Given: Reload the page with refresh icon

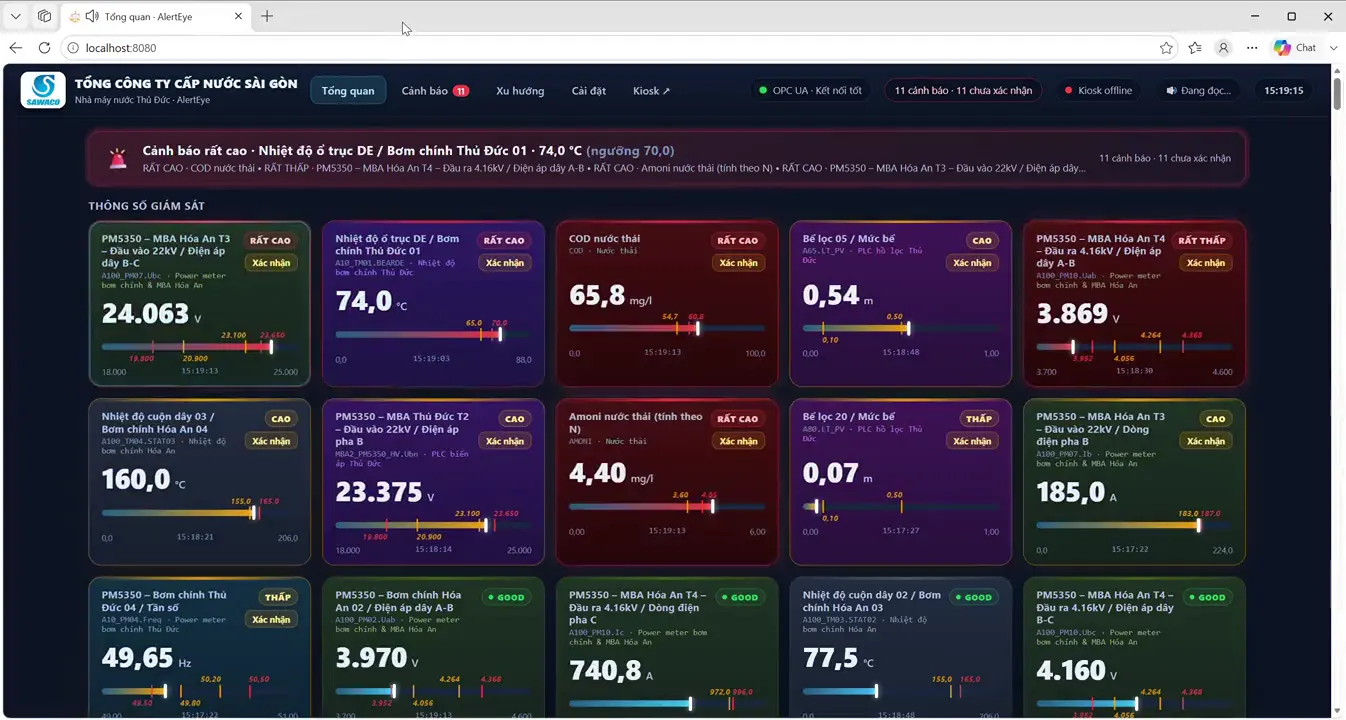Looking at the screenshot, I should coord(44,48).
